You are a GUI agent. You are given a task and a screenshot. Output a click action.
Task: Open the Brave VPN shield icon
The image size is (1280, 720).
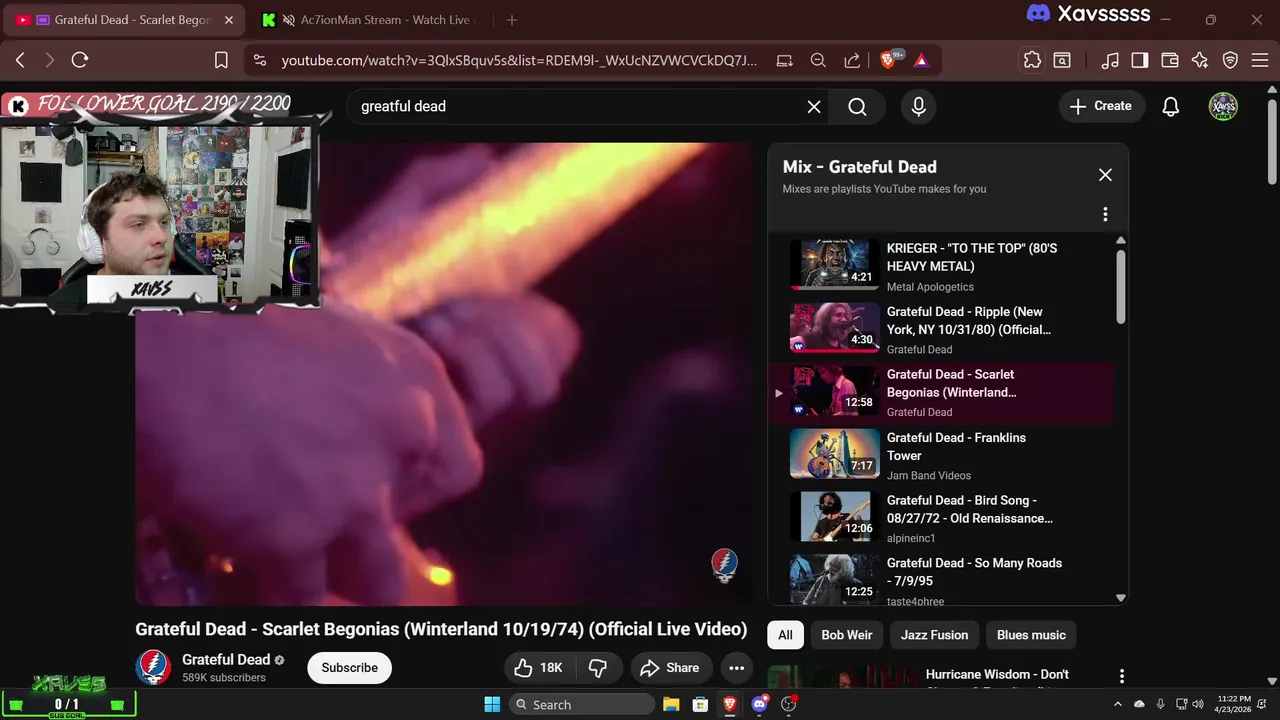click(x=1231, y=60)
